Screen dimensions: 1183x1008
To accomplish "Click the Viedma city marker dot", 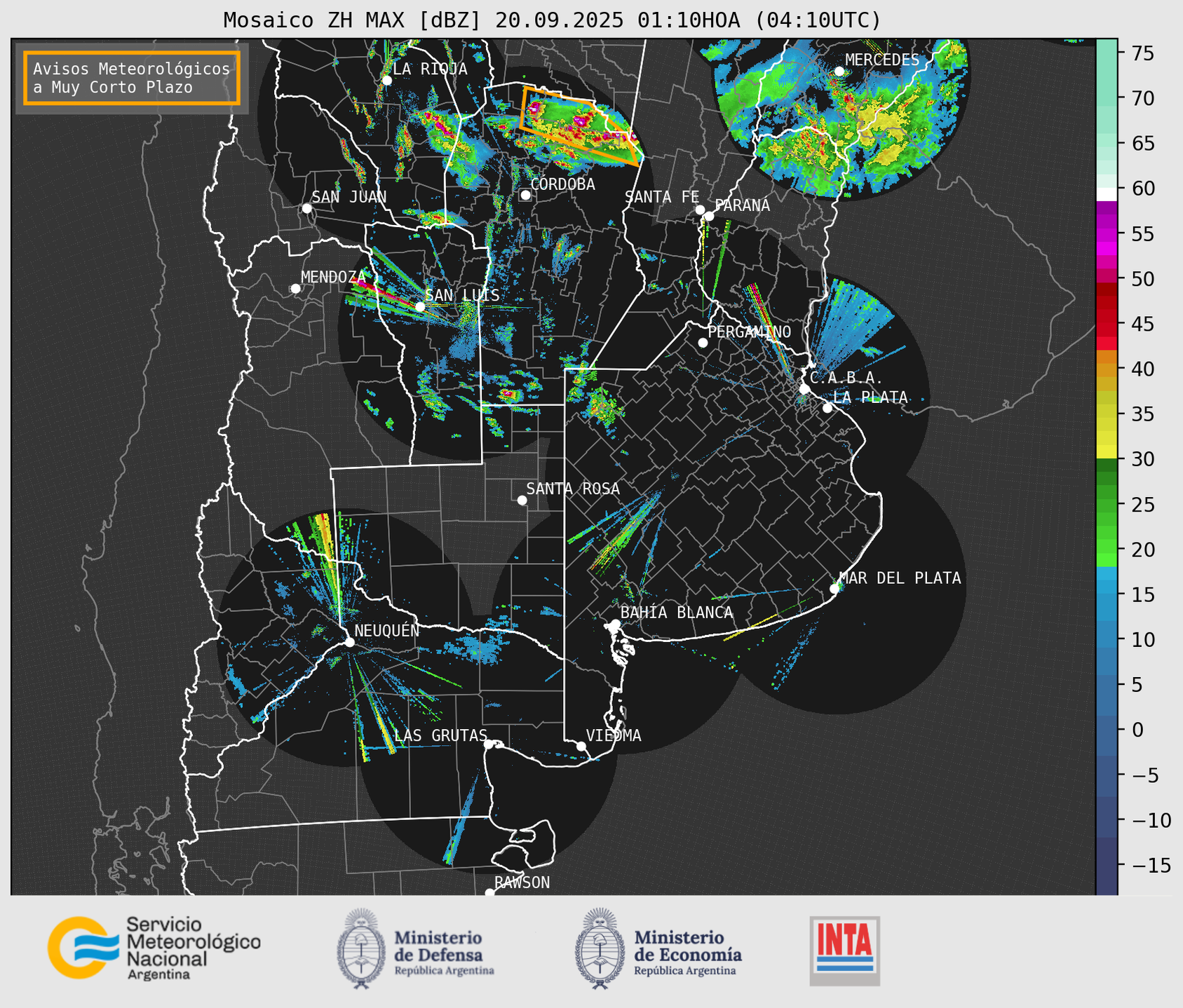I will [x=581, y=746].
